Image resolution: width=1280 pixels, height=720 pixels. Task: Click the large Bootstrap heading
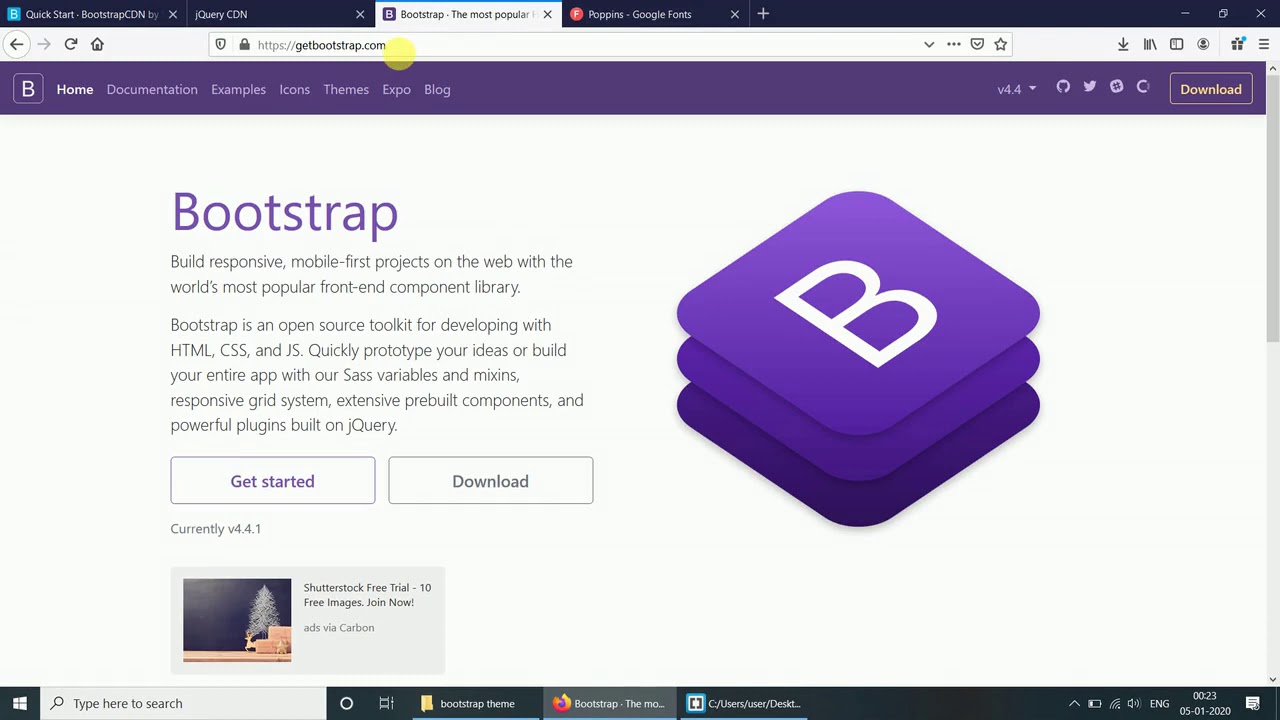pyautogui.click(x=284, y=212)
